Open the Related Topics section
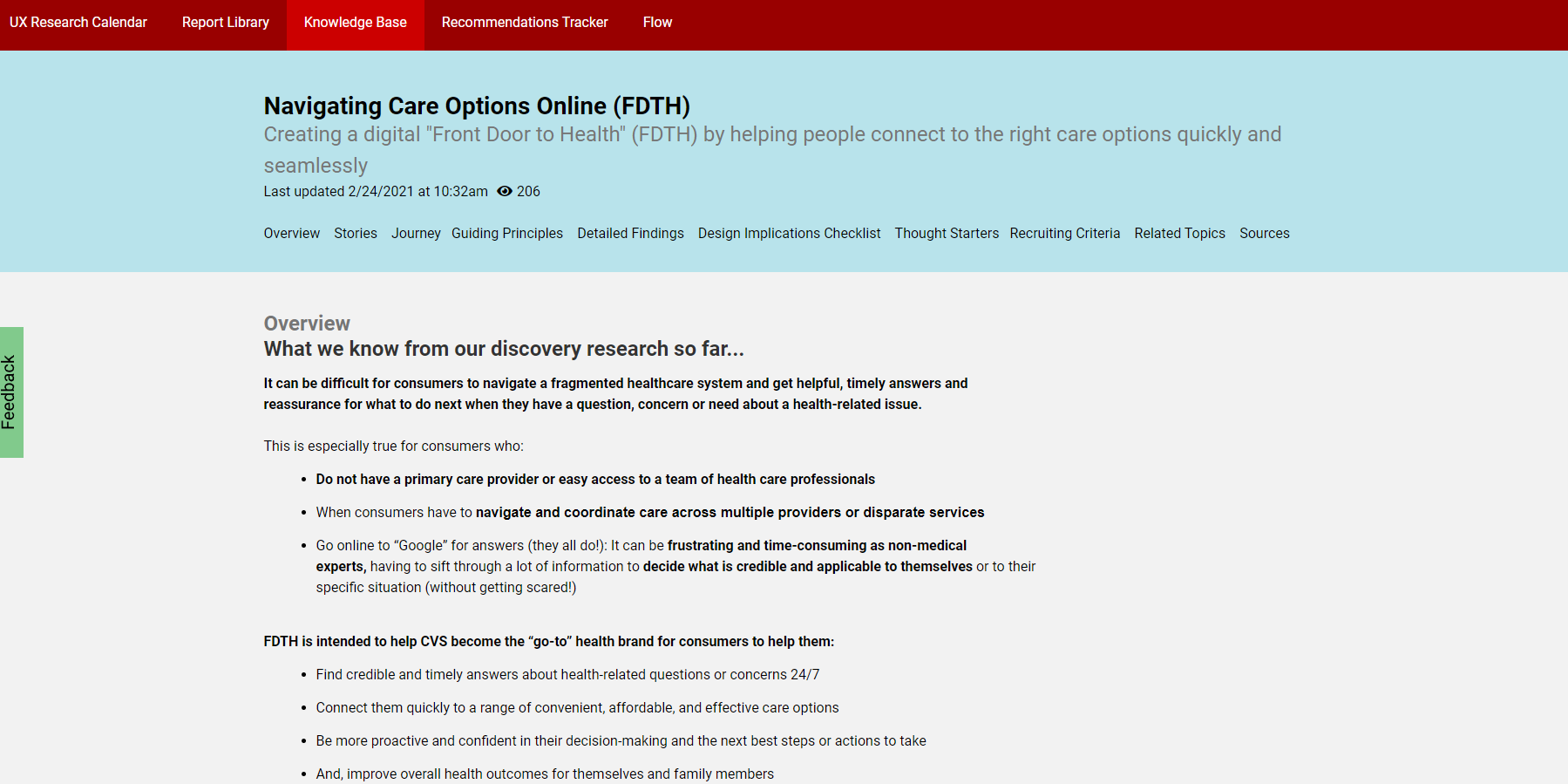The image size is (1568, 784). [1180, 234]
